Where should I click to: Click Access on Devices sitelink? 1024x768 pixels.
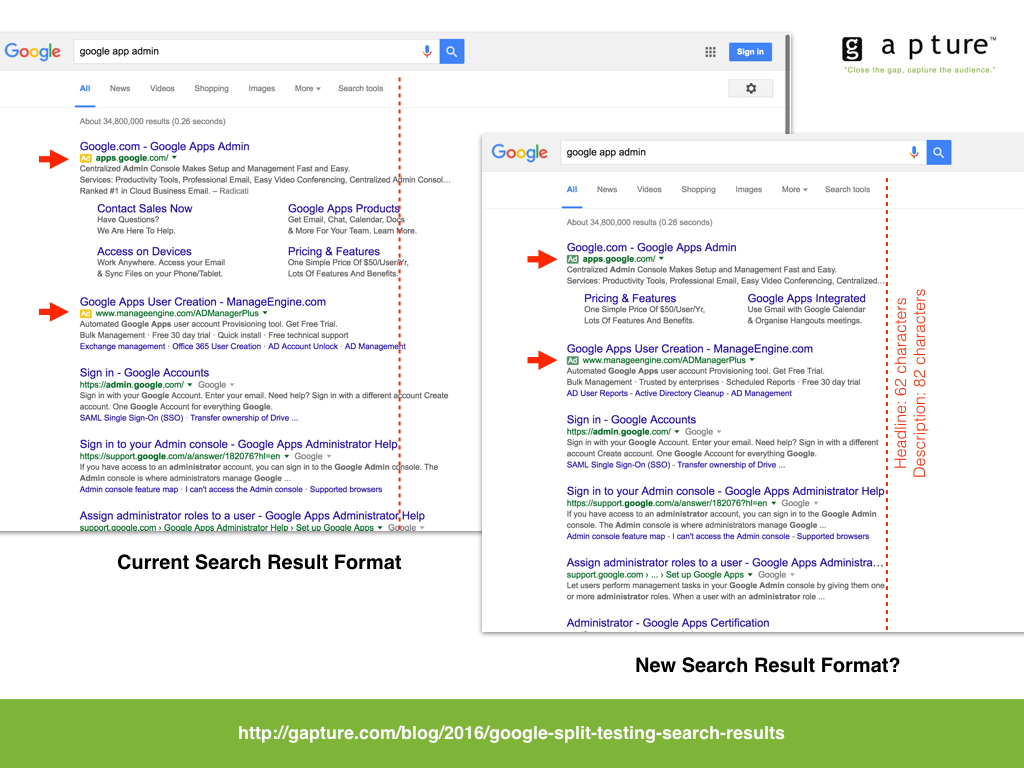click(x=144, y=251)
